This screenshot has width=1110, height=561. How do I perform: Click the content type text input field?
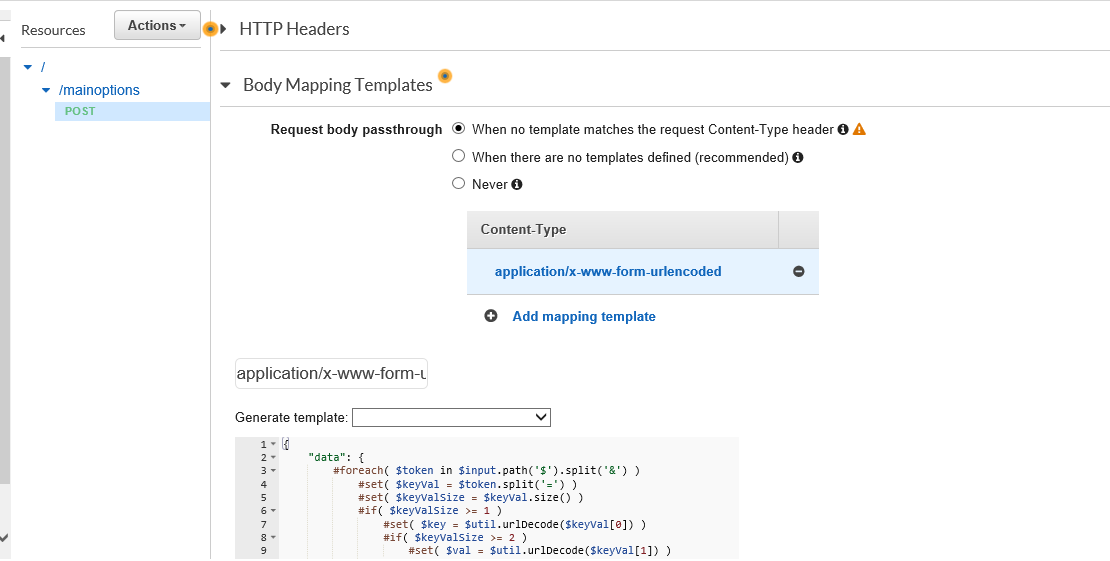(331, 374)
